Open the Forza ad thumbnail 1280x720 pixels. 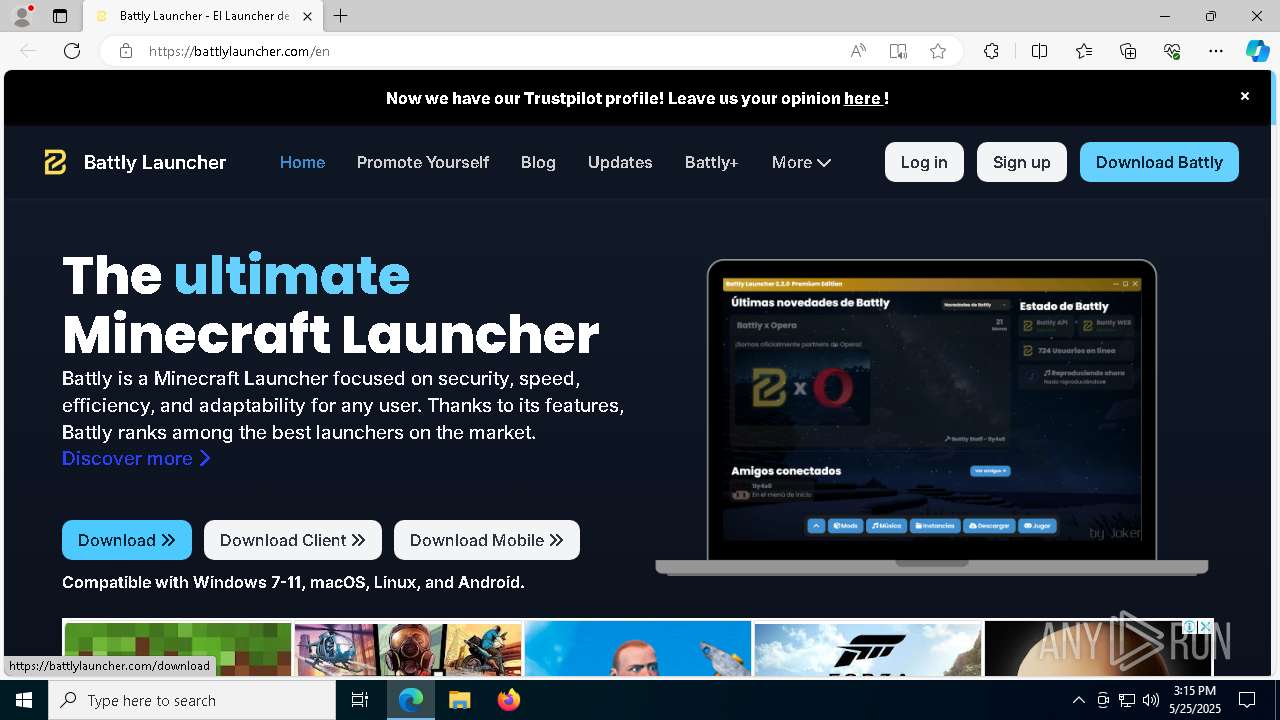pyautogui.click(x=867, y=649)
